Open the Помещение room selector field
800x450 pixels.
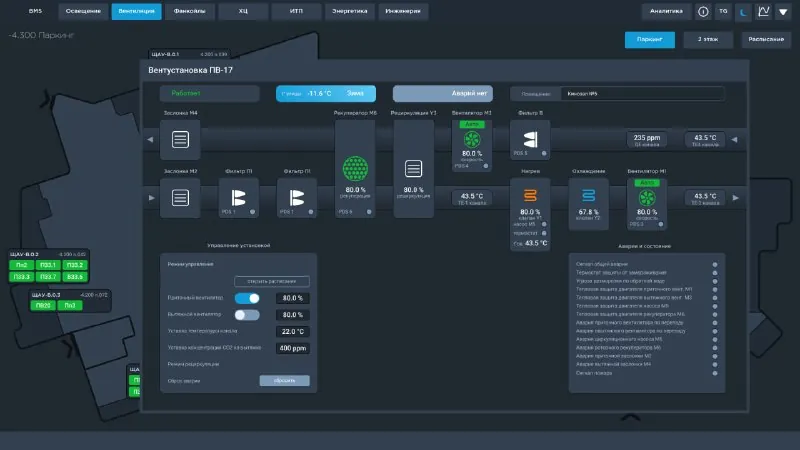tap(642, 94)
